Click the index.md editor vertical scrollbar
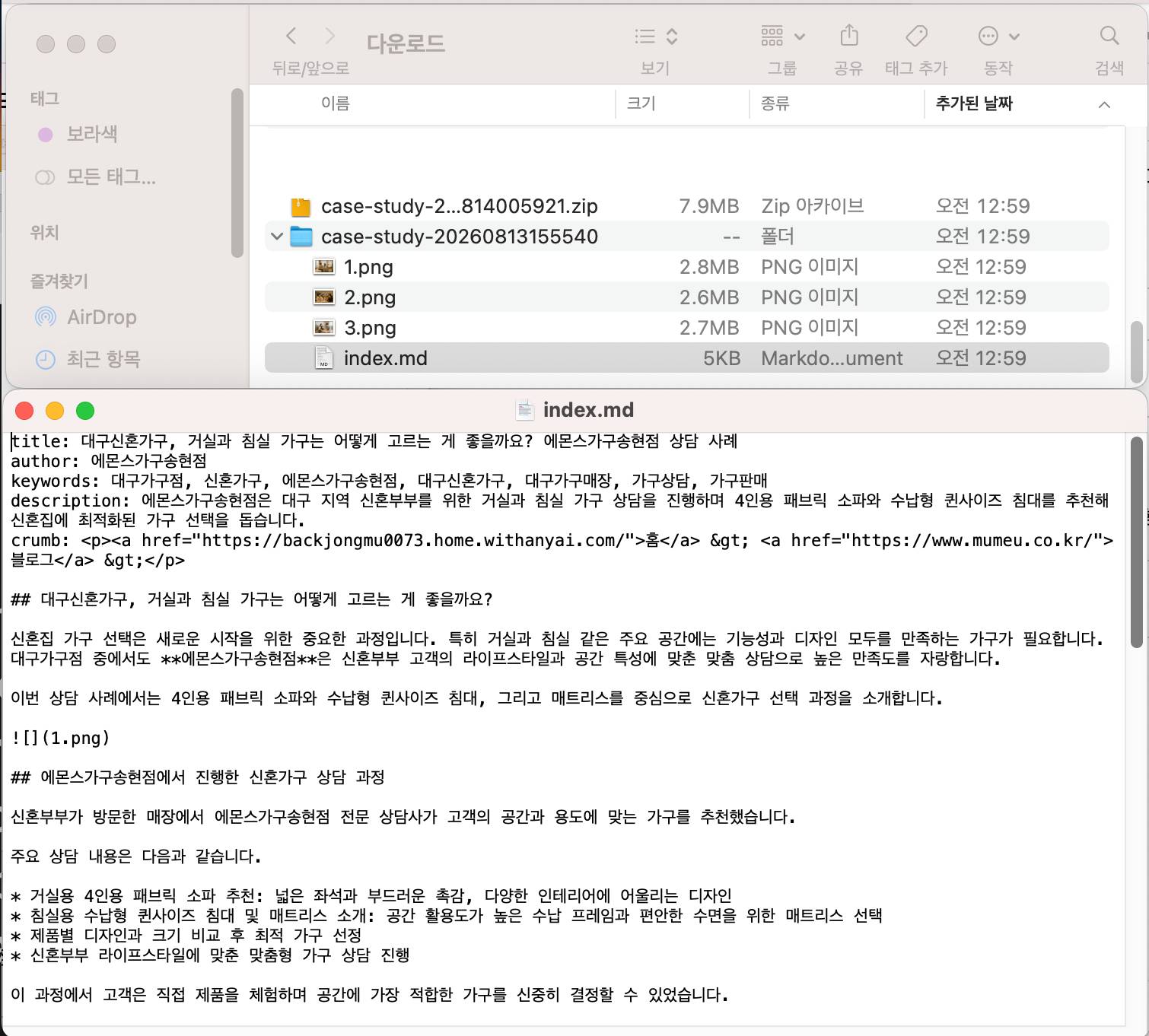1149x1036 pixels. [x=1136, y=542]
